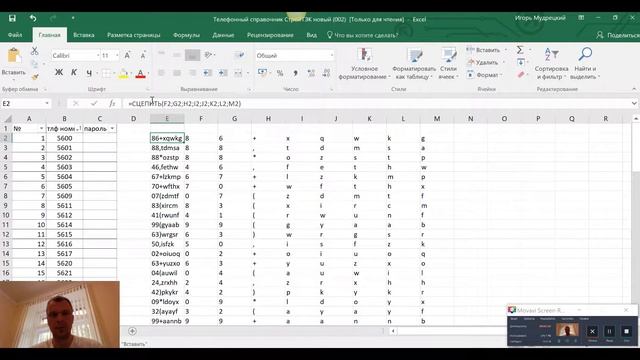Click the Stop button in Movavi recorder
Image resolution: width=640 pixels, height=360 pixels.
point(626,331)
